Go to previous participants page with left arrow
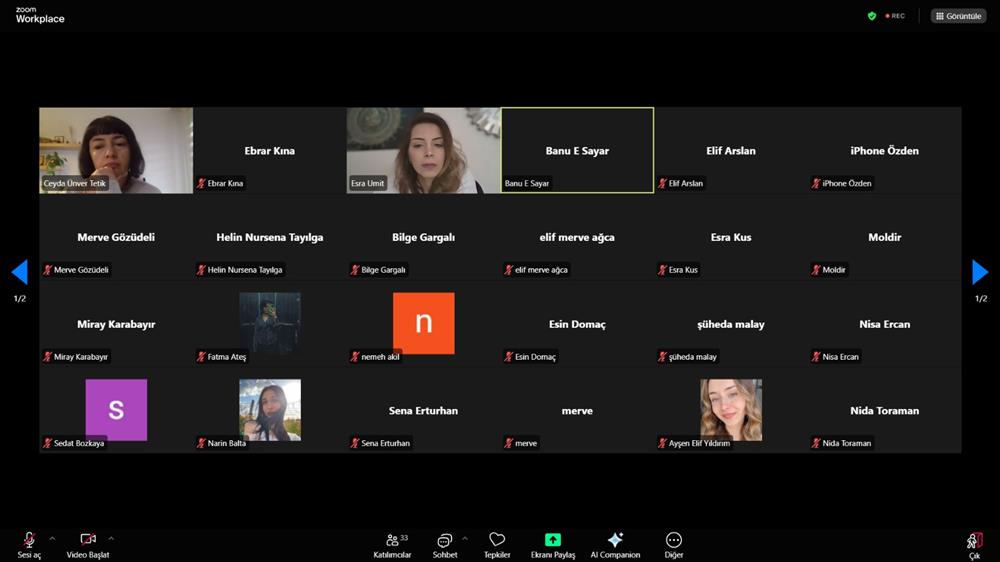 (x=19, y=272)
